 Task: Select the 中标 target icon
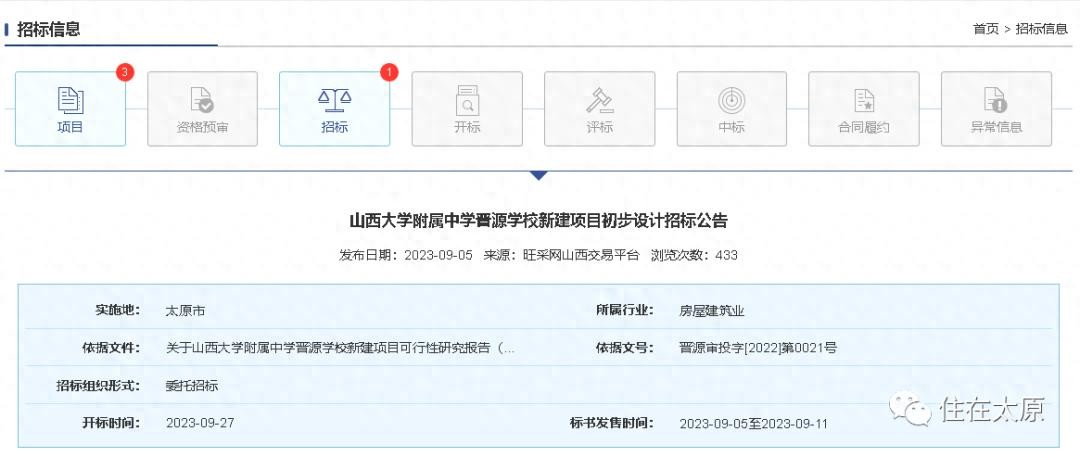[731, 100]
